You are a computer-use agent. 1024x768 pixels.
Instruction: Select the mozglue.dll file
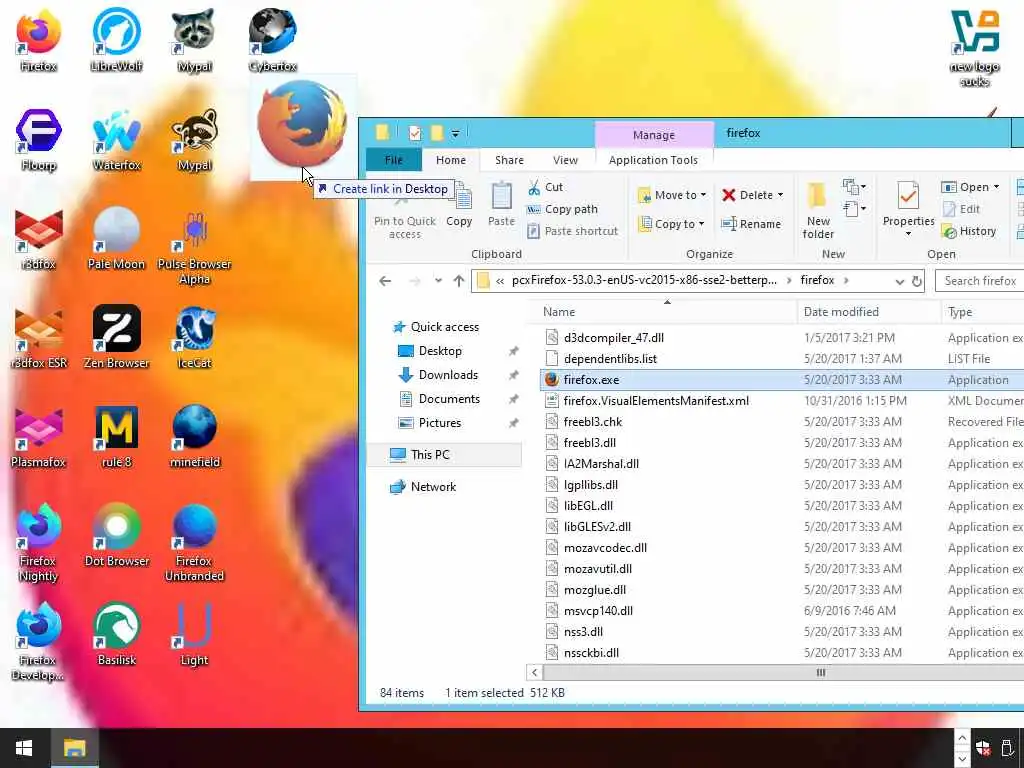point(782,590)
